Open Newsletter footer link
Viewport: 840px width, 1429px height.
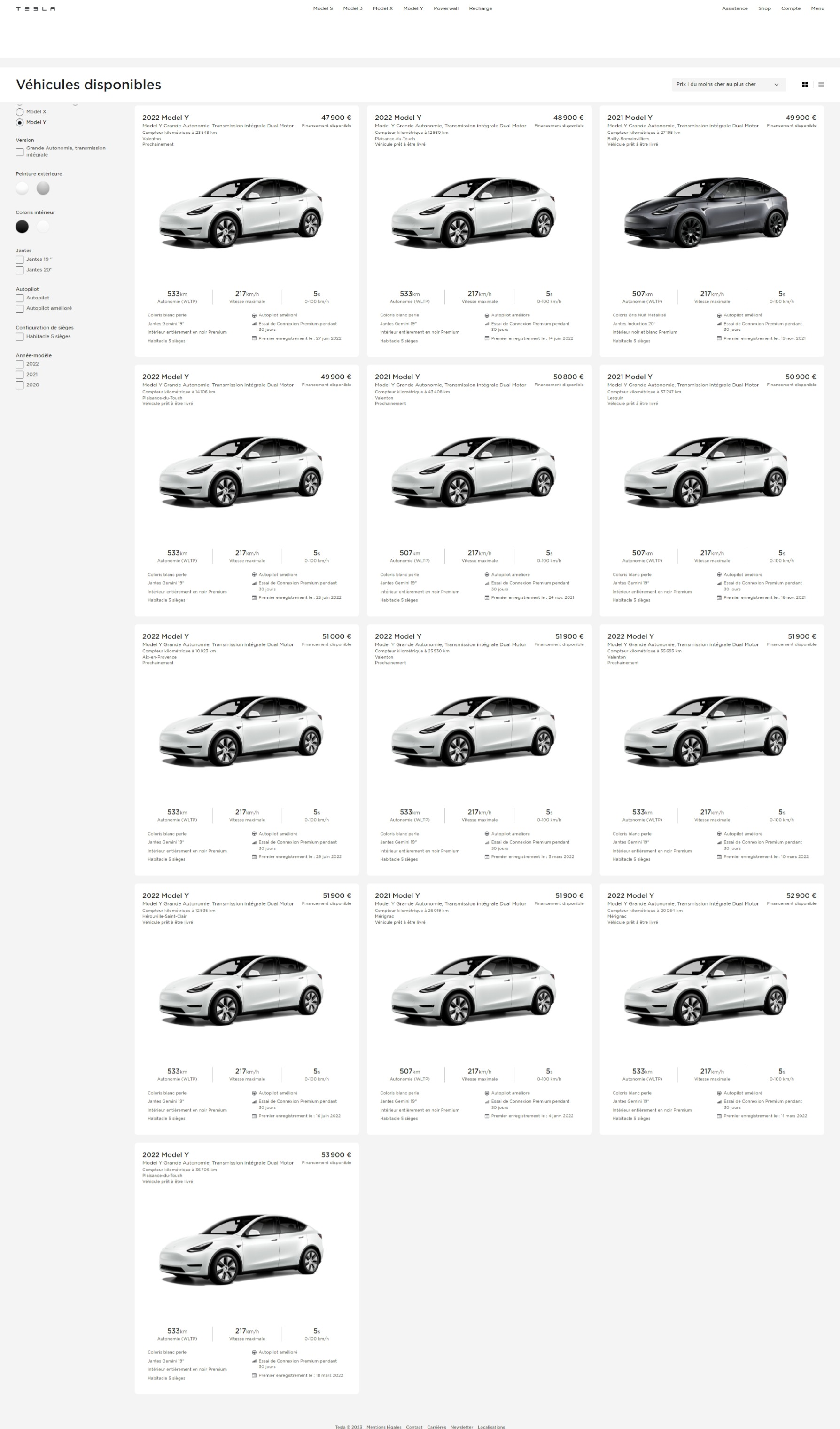pos(461,1427)
